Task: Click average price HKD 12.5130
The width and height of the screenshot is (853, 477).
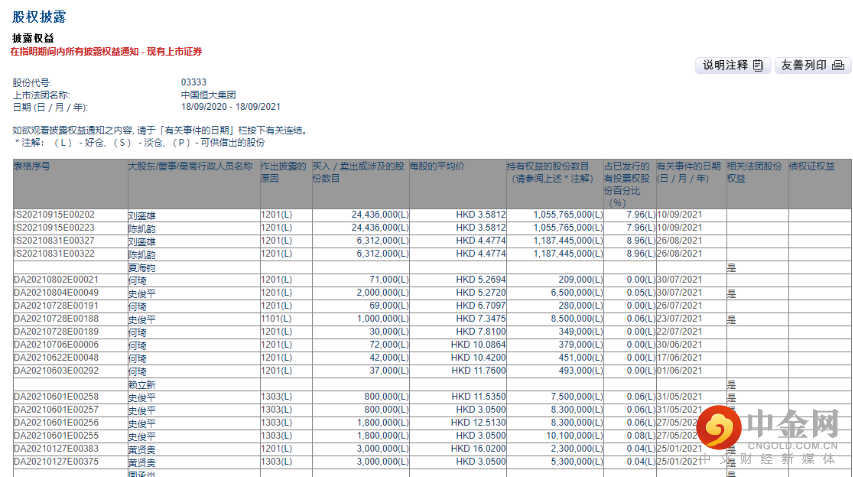Action: [478, 423]
